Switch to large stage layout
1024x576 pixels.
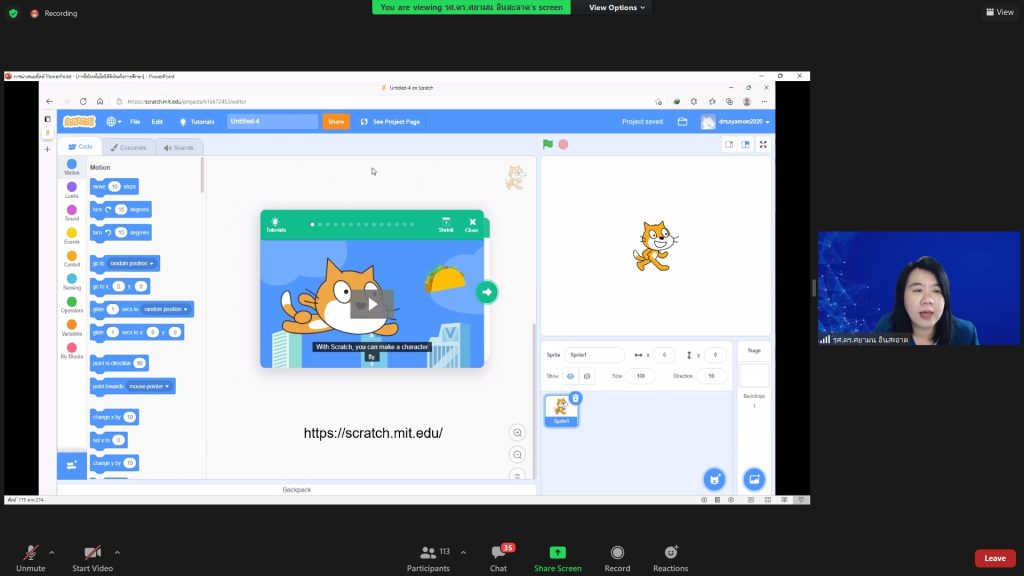745,144
